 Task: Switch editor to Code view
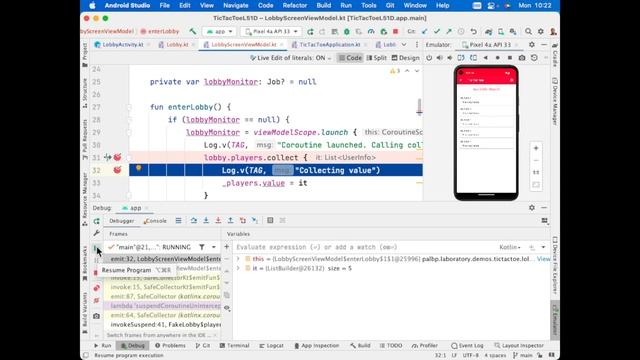[351, 58]
